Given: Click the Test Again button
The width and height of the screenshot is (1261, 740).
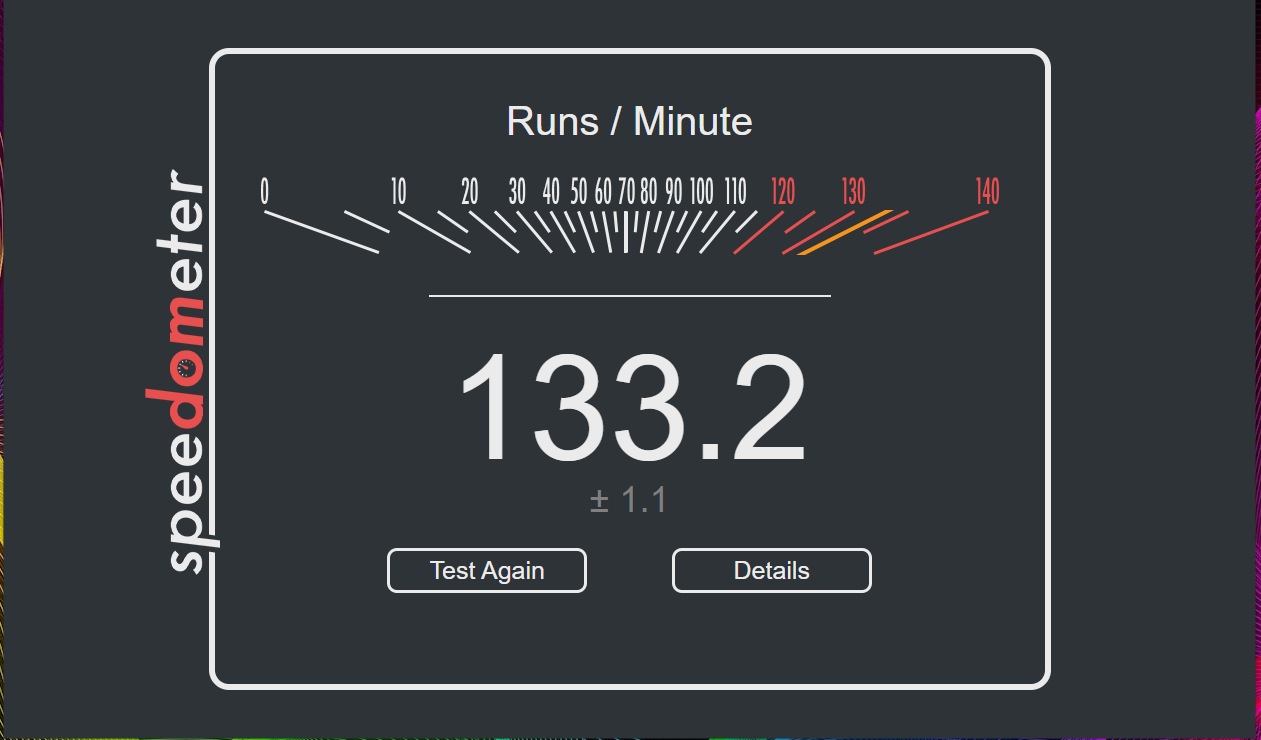Looking at the screenshot, I should pos(487,571).
